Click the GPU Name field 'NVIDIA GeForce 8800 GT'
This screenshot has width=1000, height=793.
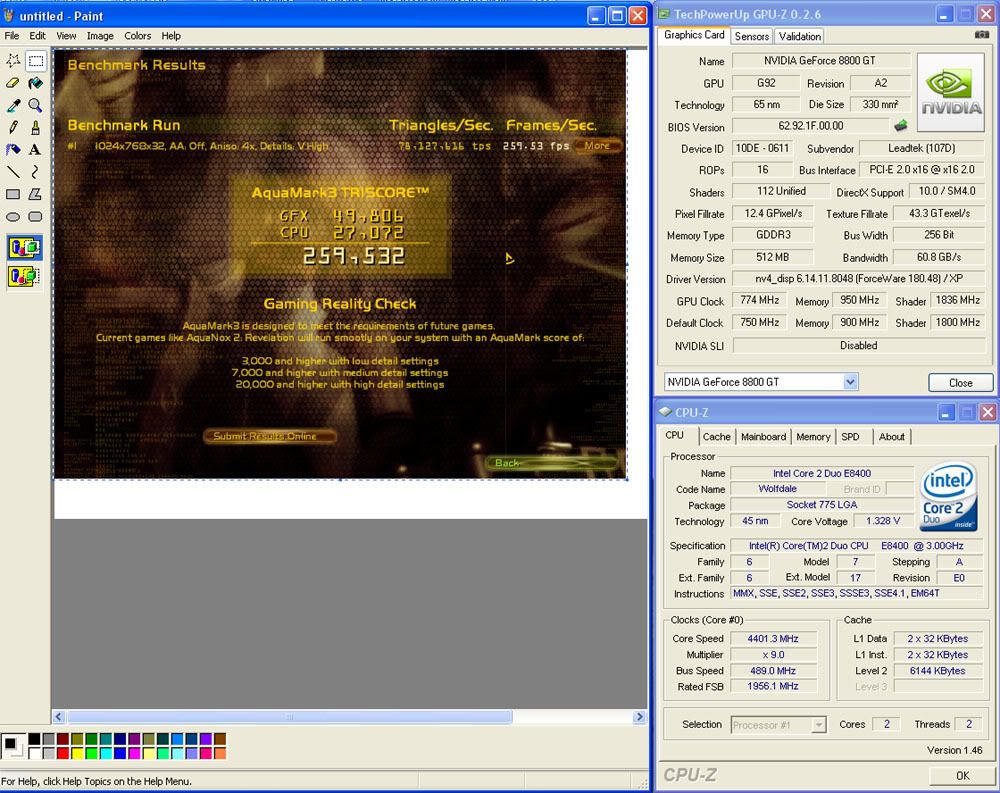point(821,61)
